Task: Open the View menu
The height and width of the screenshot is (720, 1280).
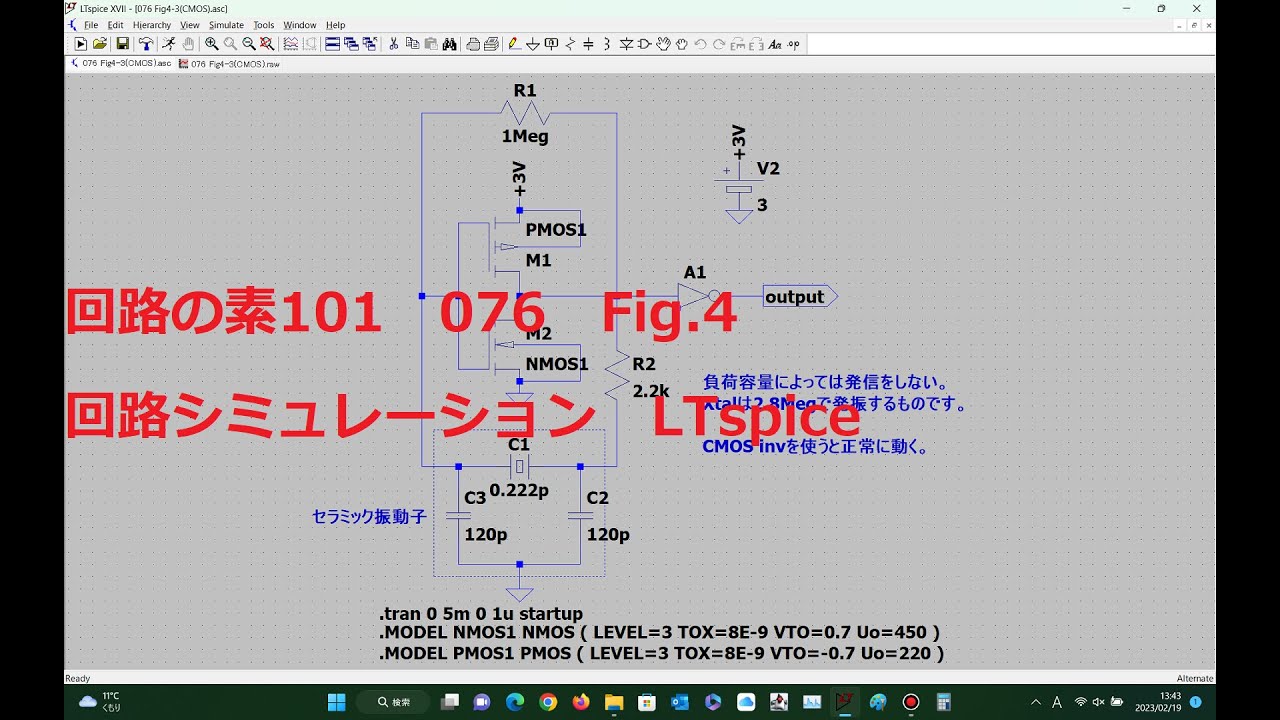Action: 189,25
